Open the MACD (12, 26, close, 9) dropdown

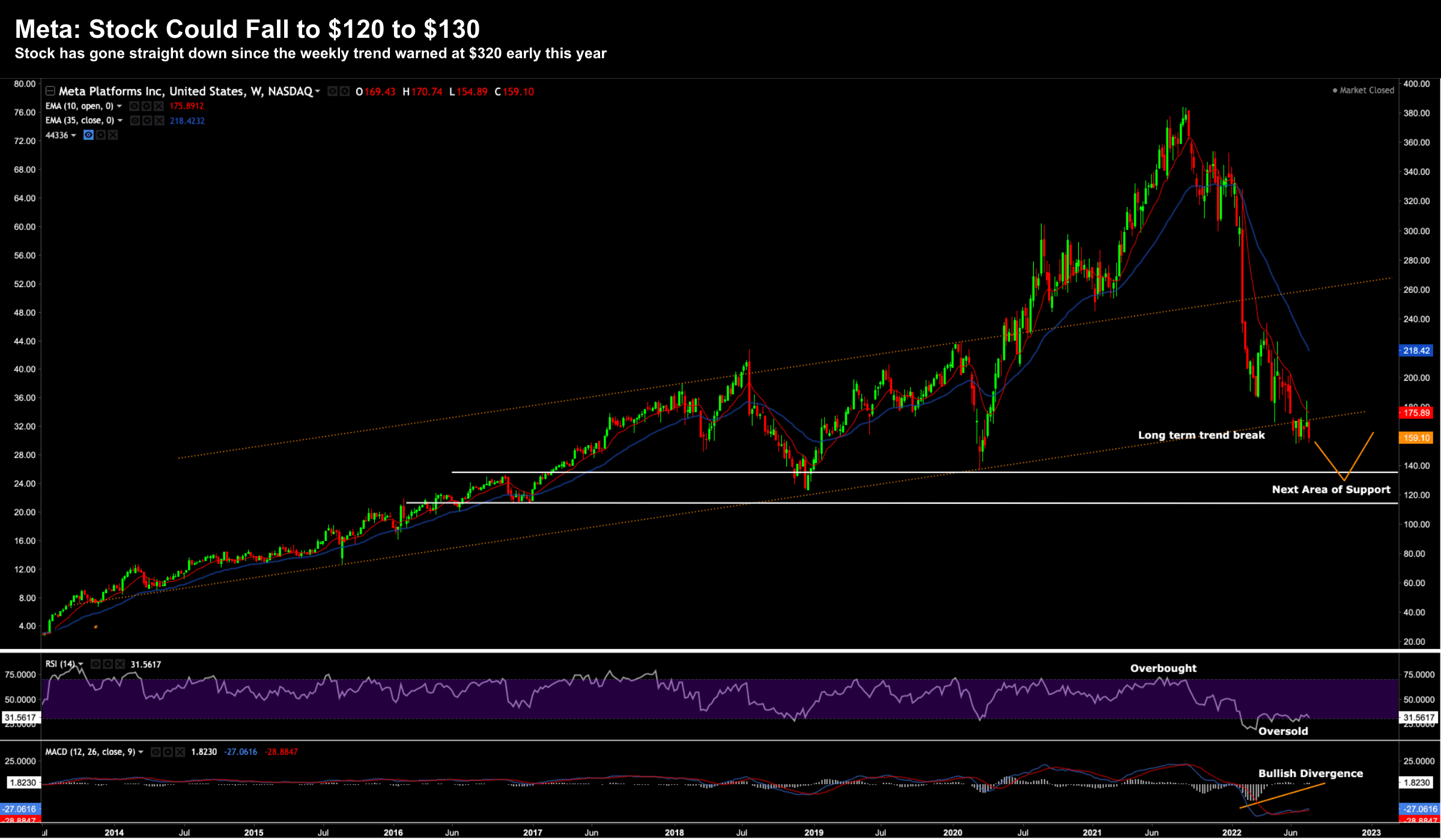141,752
